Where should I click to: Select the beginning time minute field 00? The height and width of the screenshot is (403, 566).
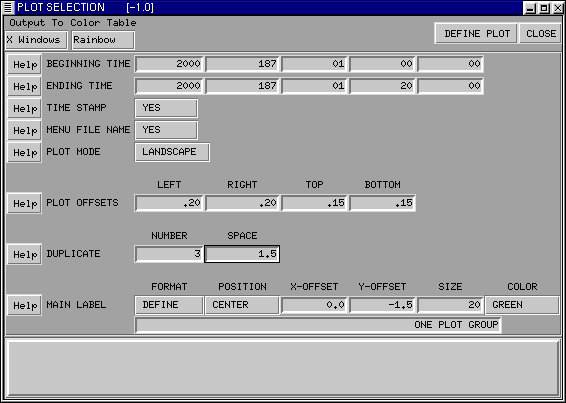click(x=382, y=64)
